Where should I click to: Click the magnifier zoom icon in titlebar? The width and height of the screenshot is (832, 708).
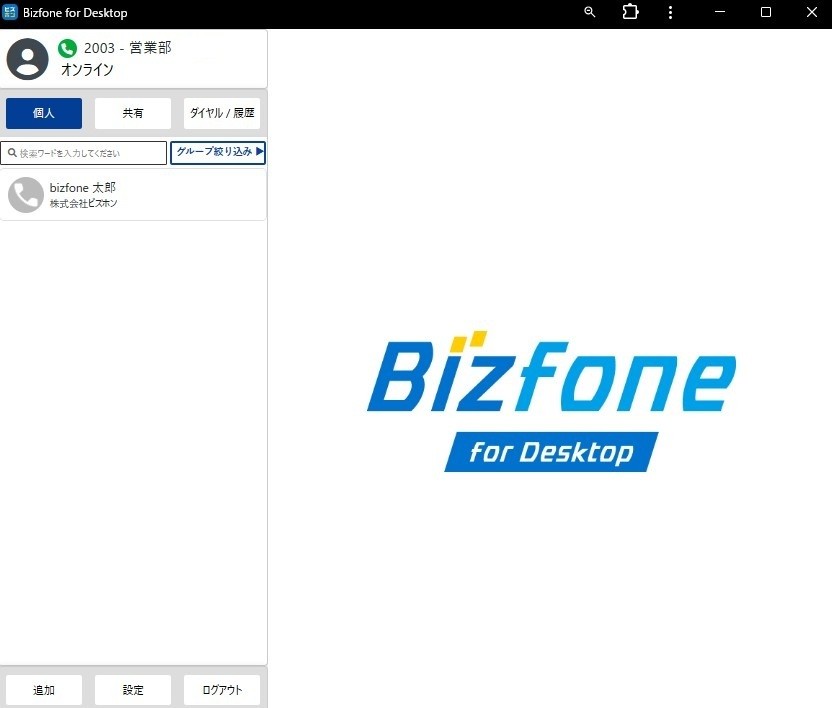tap(589, 12)
